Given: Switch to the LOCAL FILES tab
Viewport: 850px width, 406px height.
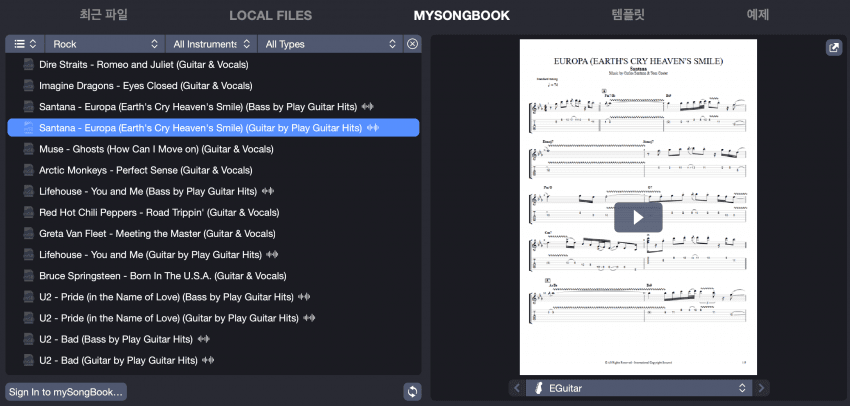Looking at the screenshot, I should click(271, 16).
